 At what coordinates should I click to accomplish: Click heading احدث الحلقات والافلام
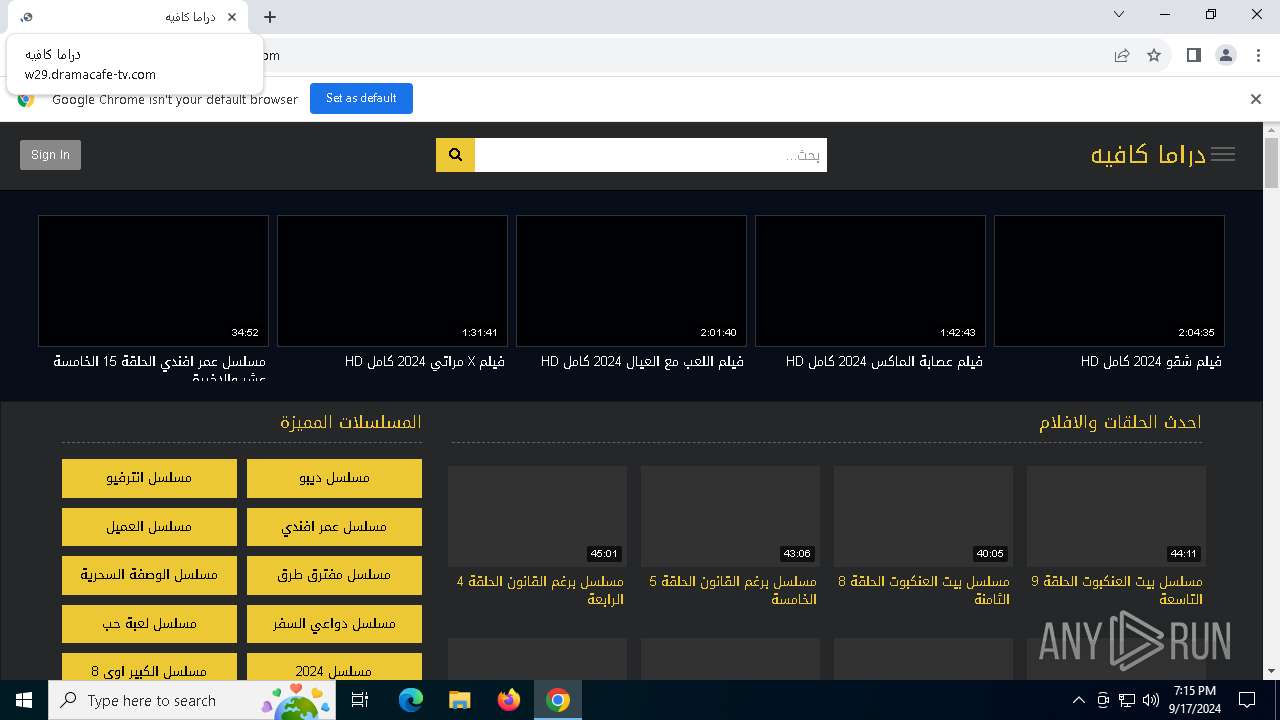tap(1120, 423)
